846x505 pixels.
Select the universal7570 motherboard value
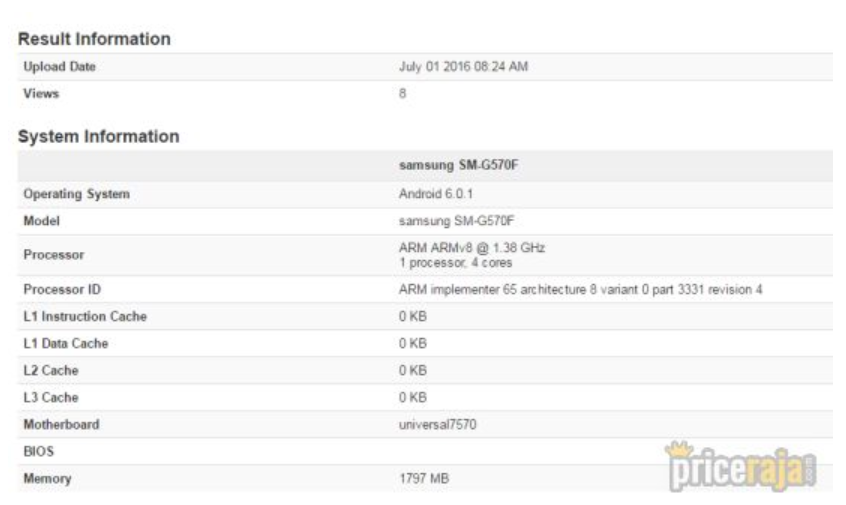(x=438, y=425)
